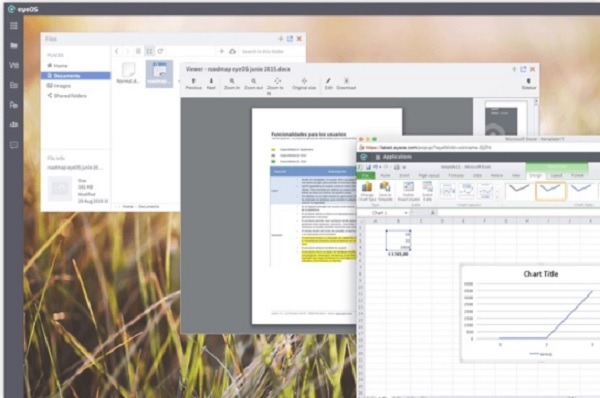Switch Files window to grid view
The image size is (600, 398).
149,51
